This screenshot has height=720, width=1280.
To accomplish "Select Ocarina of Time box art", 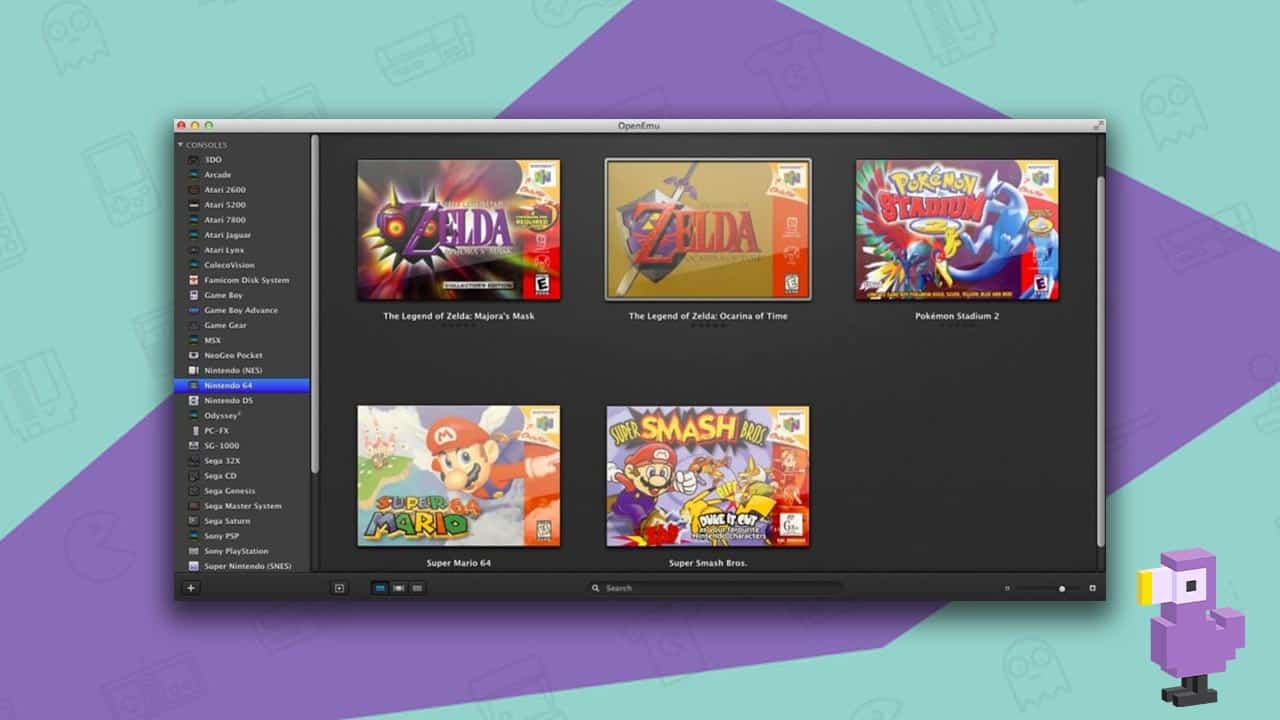I will coord(708,229).
